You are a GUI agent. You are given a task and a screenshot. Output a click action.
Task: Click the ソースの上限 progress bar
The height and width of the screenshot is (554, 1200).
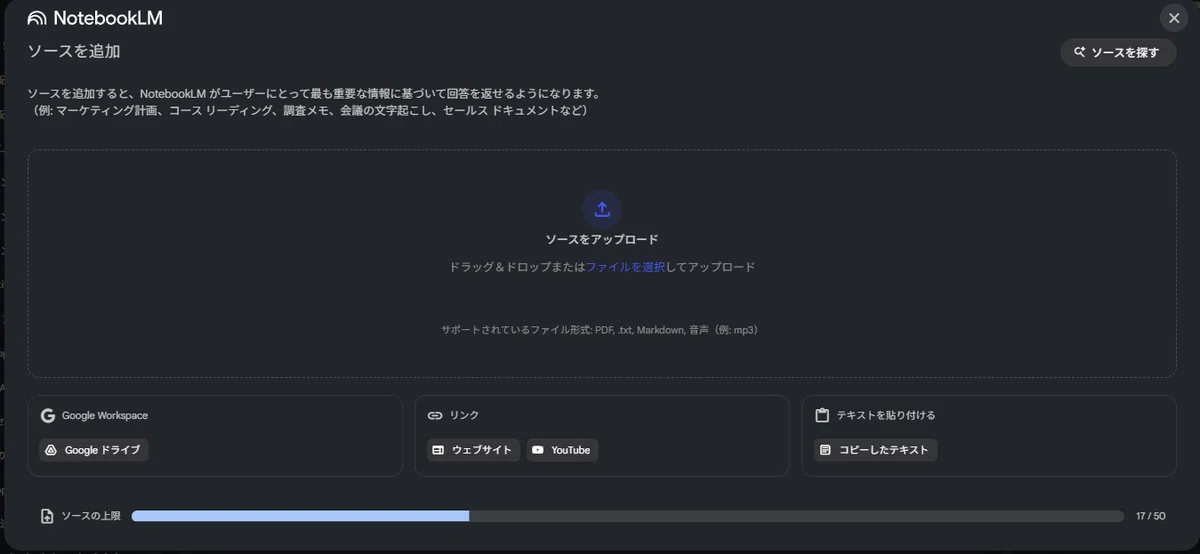tap(627, 516)
